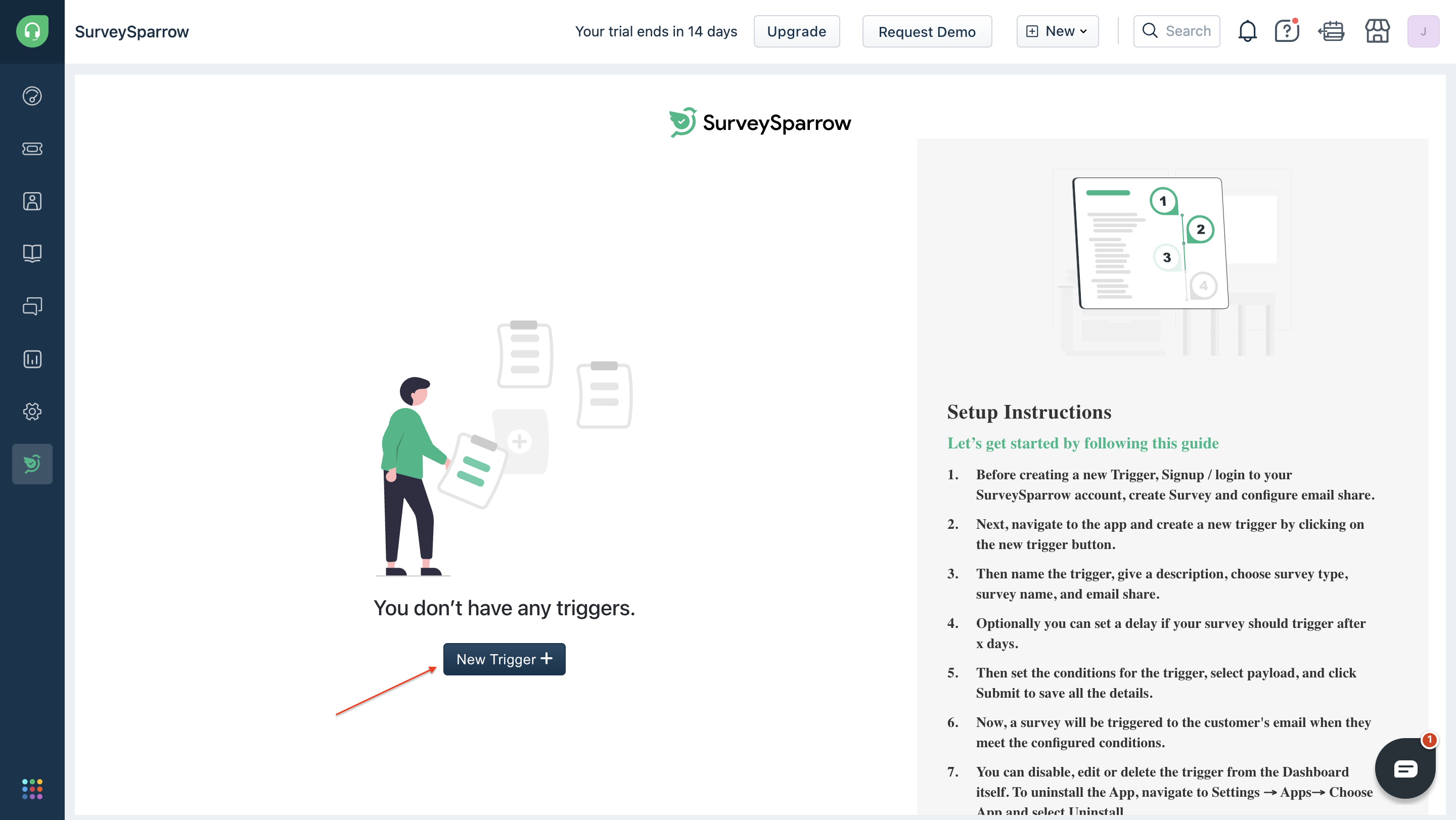Open the user profile avatar menu
The width and height of the screenshot is (1456, 820).
point(1423,31)
